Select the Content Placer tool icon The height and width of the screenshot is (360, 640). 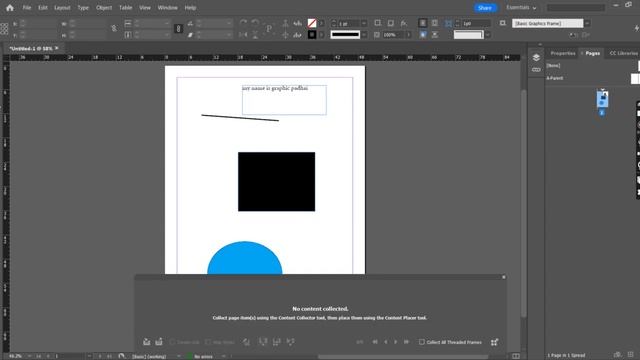[x=159, y=342]
